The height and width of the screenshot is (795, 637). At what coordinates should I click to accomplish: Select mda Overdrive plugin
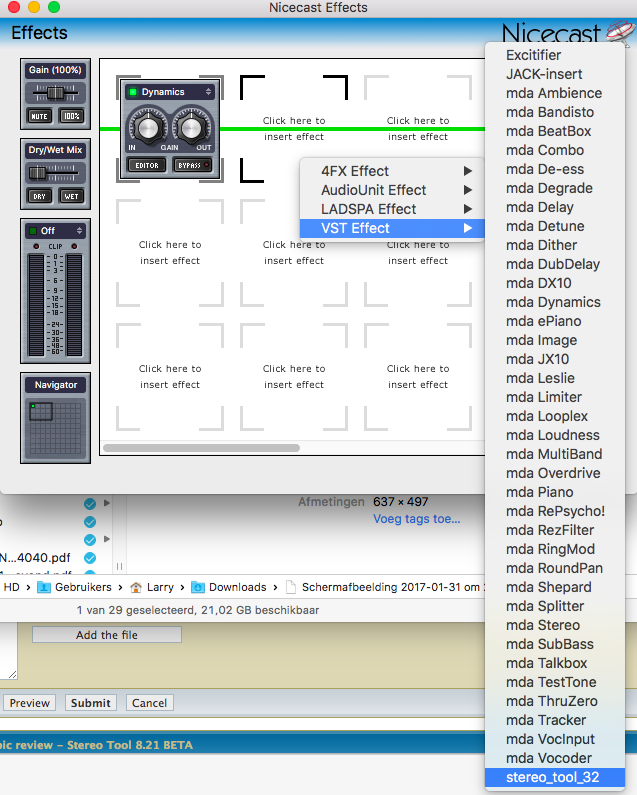(x=555, y=473)
